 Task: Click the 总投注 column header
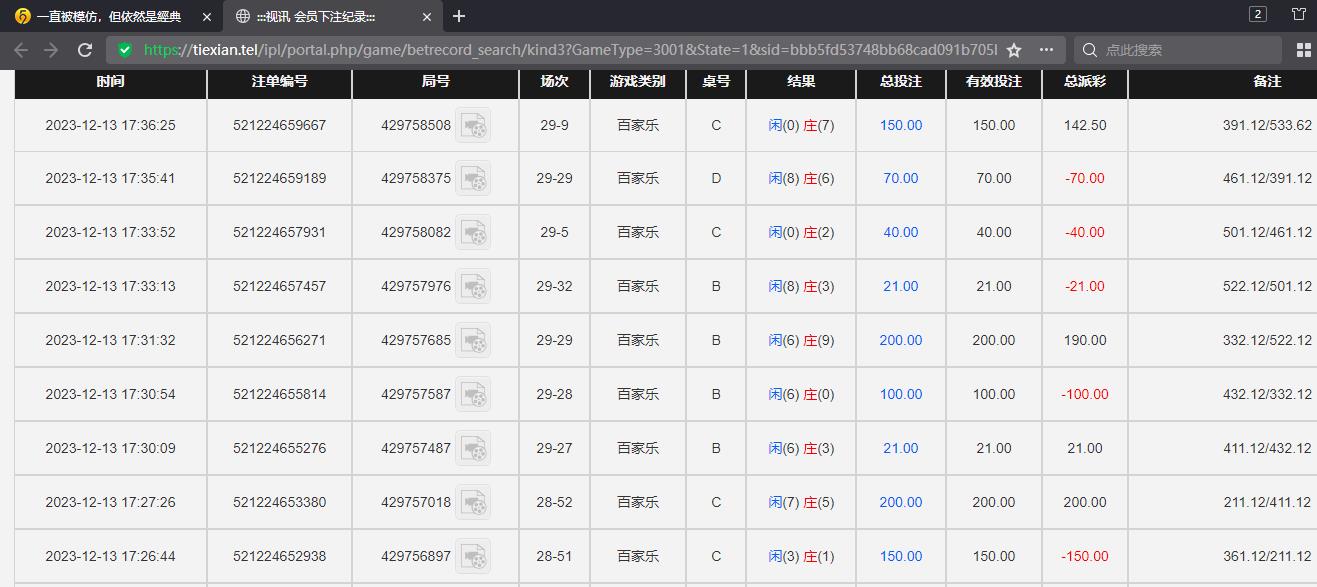[901, 82]
